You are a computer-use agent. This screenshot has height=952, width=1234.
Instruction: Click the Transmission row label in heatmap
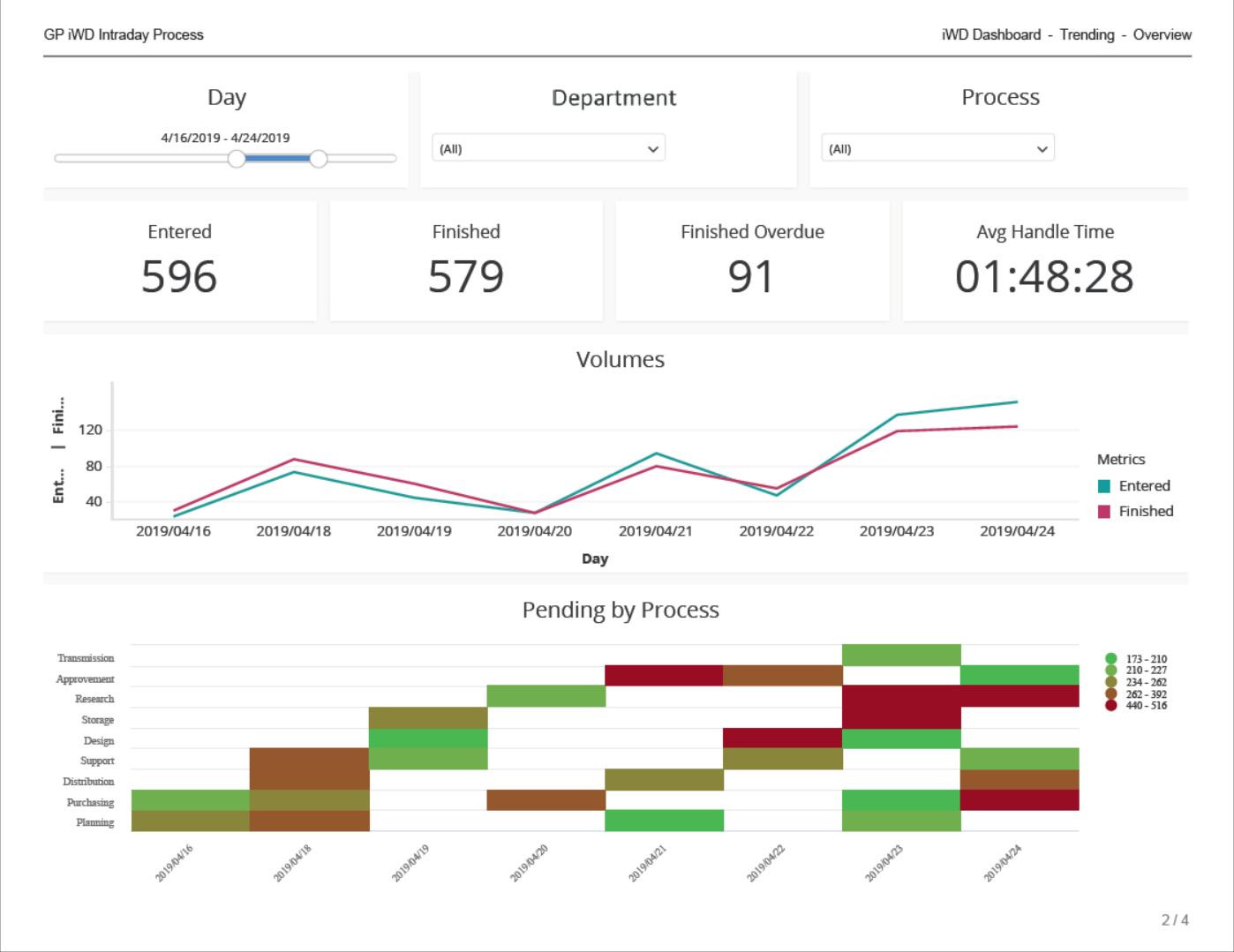[86, 658]
